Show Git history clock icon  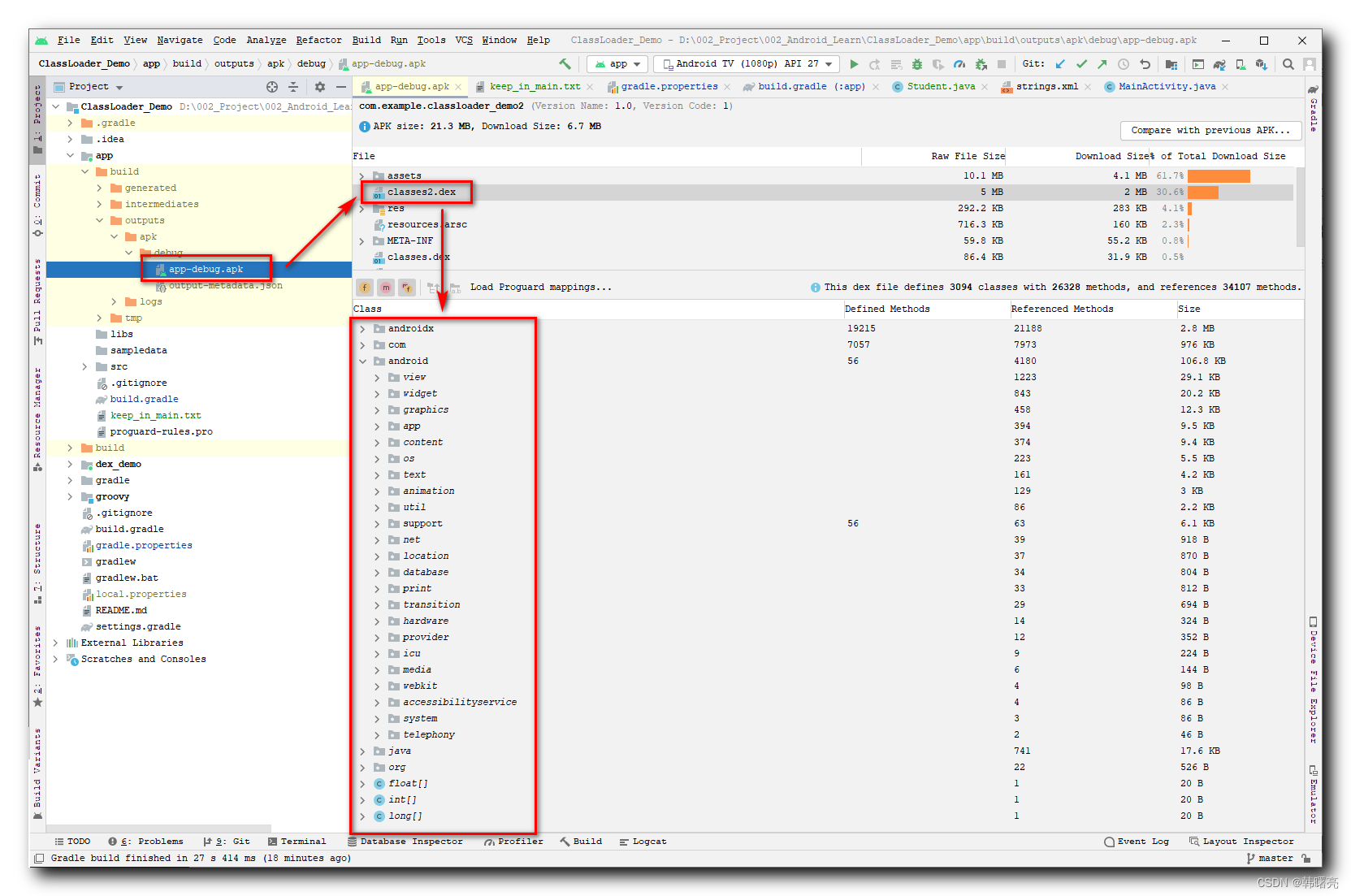pos(1124,63)
